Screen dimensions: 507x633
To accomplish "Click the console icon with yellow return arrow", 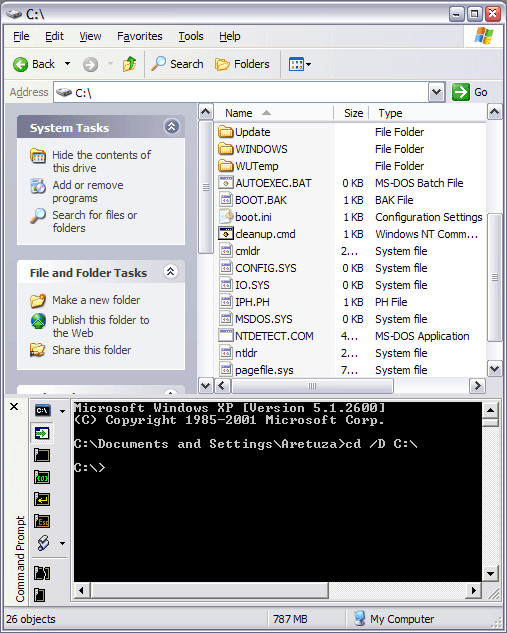I will coord(42,499).
